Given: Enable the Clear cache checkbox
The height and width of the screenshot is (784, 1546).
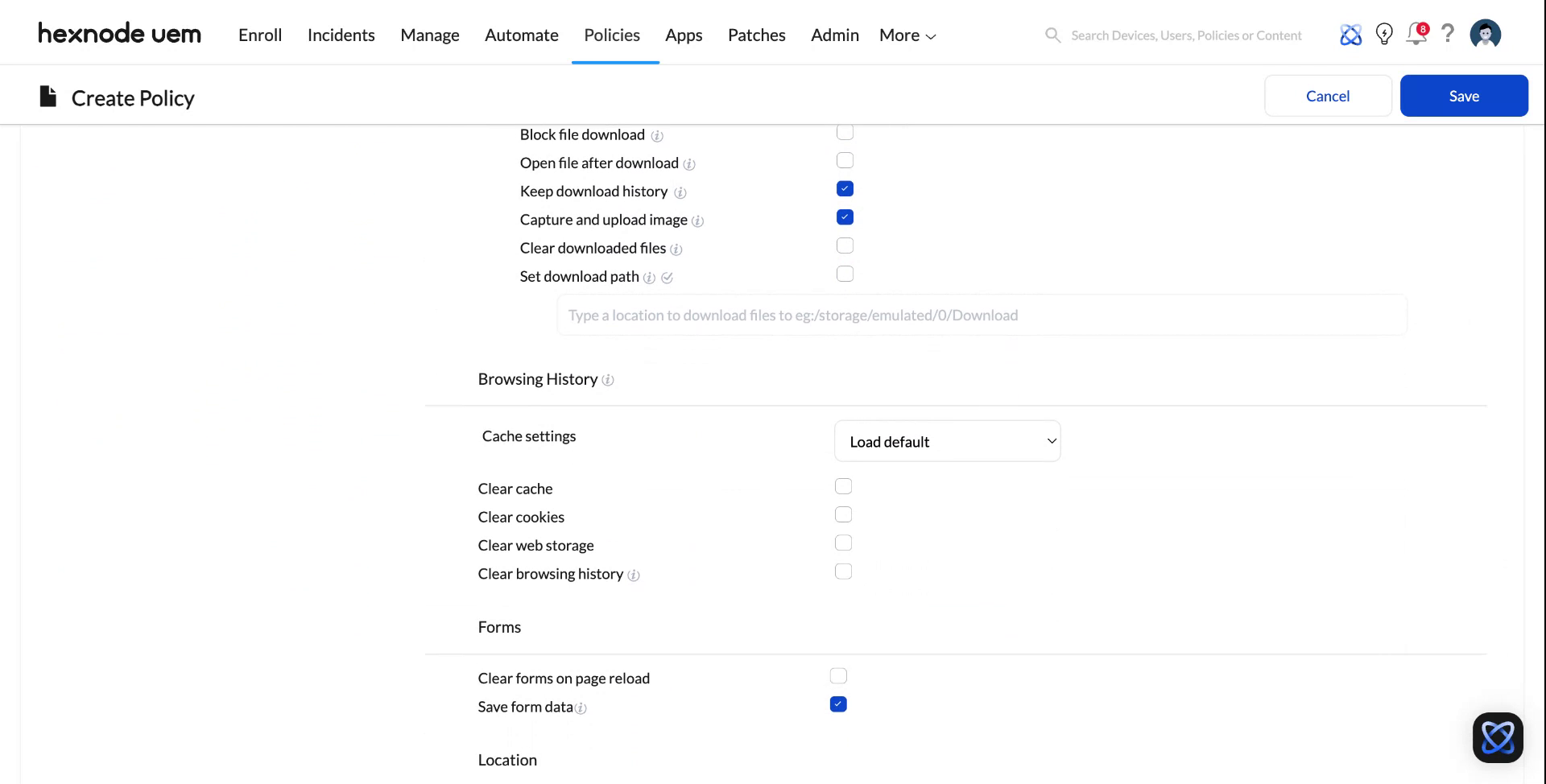Looking at the screenshot, I should 843,486.
